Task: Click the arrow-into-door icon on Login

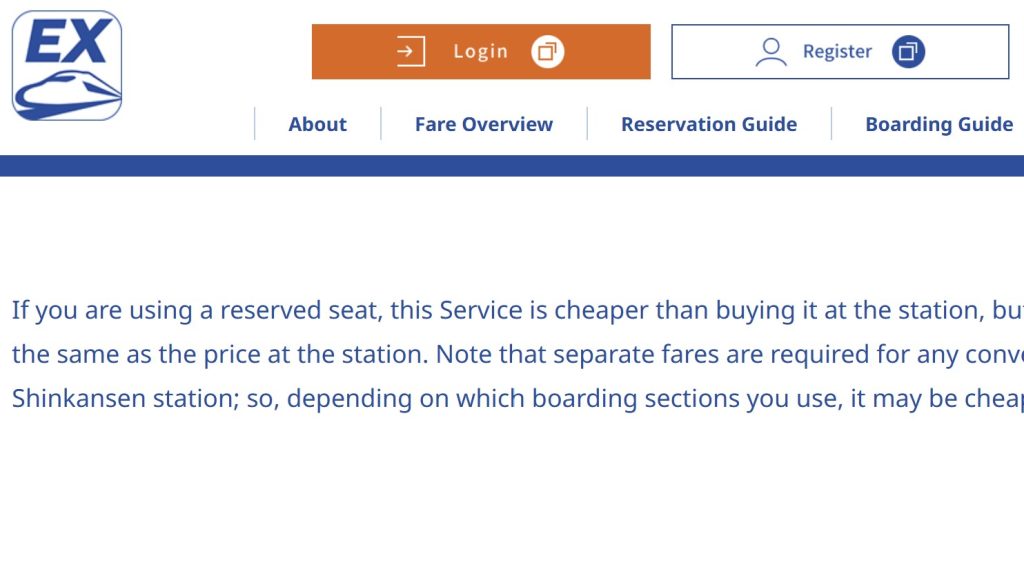Action: (410, 52)
